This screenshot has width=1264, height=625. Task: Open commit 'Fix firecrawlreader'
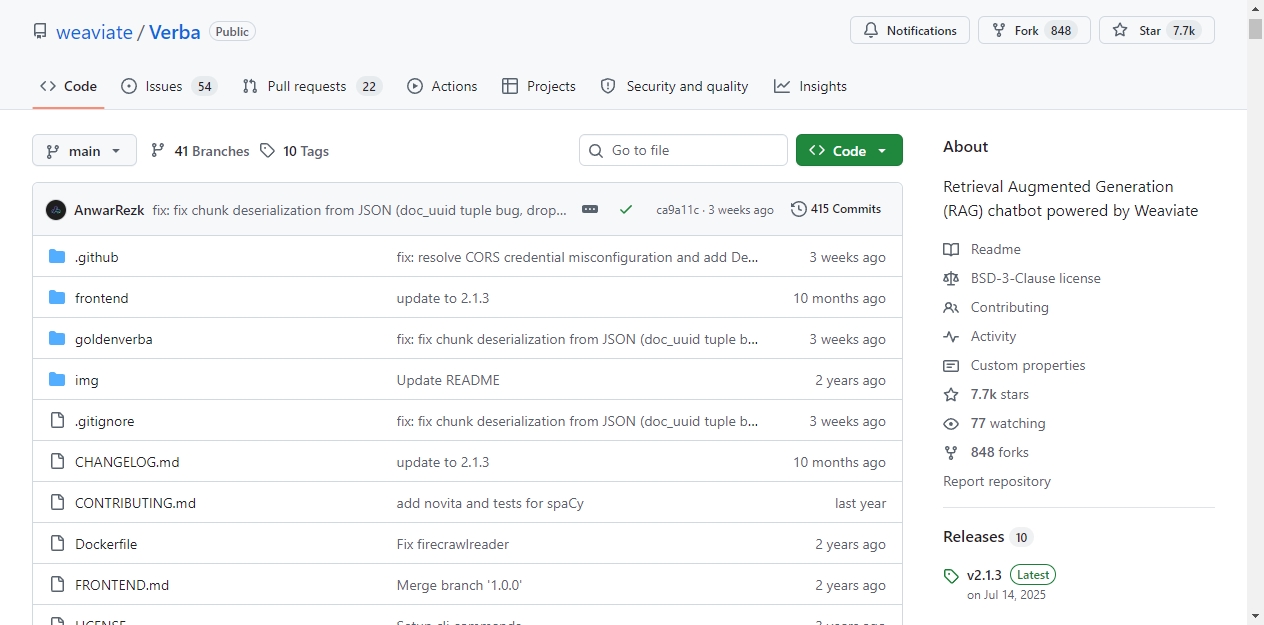[x=453, y=544]
